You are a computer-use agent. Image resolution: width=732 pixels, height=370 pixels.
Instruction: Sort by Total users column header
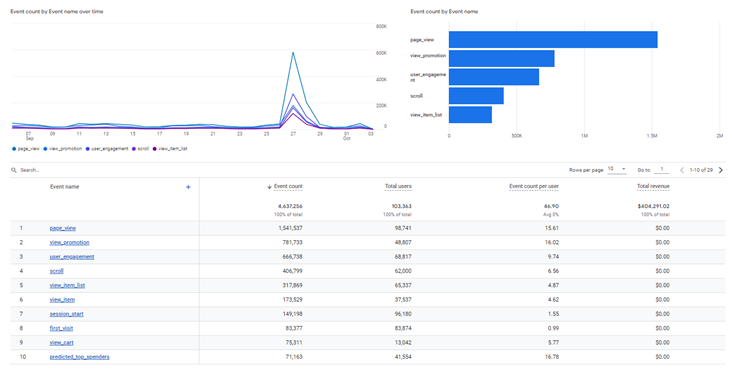[x=398, y=187]
